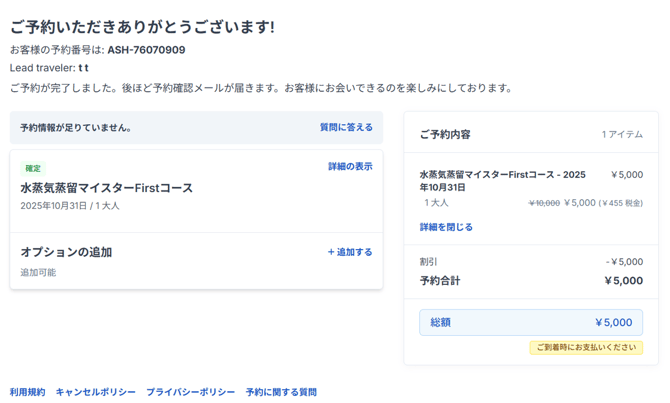Click the 割引 discount row
This screenshot has width=670, height=403.
coord(429,262)
